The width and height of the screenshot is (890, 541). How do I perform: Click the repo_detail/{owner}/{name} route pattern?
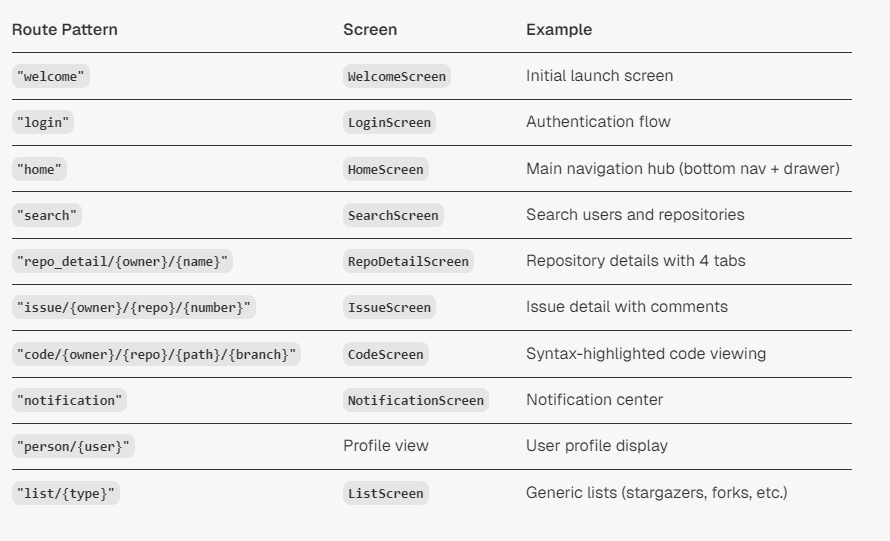(122, 261)
